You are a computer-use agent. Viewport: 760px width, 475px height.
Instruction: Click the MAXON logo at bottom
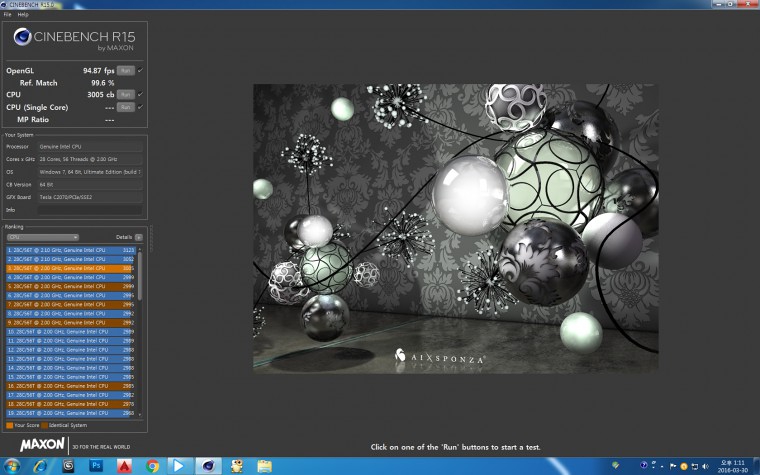[42, 444]
